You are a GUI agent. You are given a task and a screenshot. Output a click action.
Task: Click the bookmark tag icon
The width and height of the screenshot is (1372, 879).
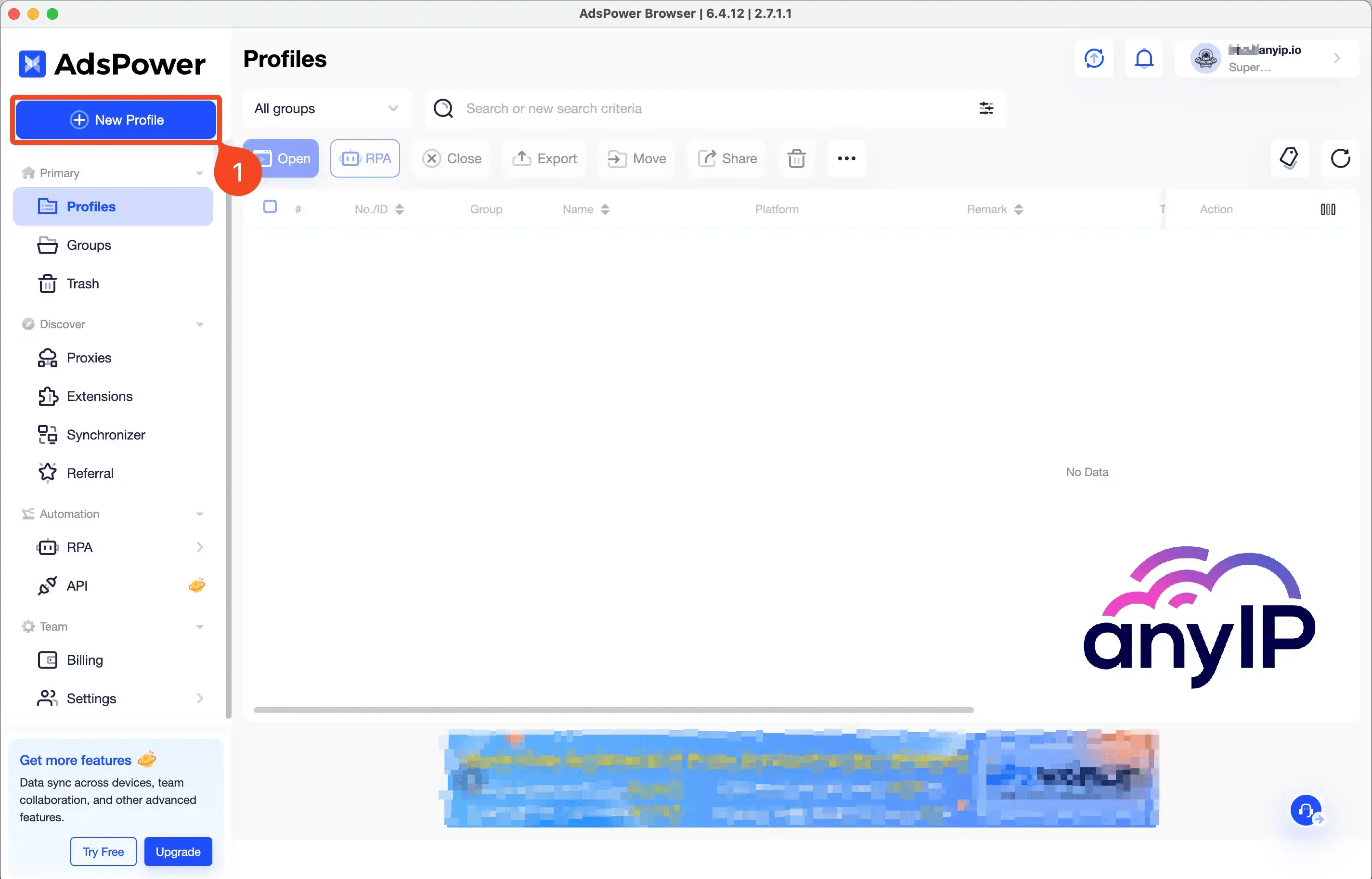click(1289, 158)
